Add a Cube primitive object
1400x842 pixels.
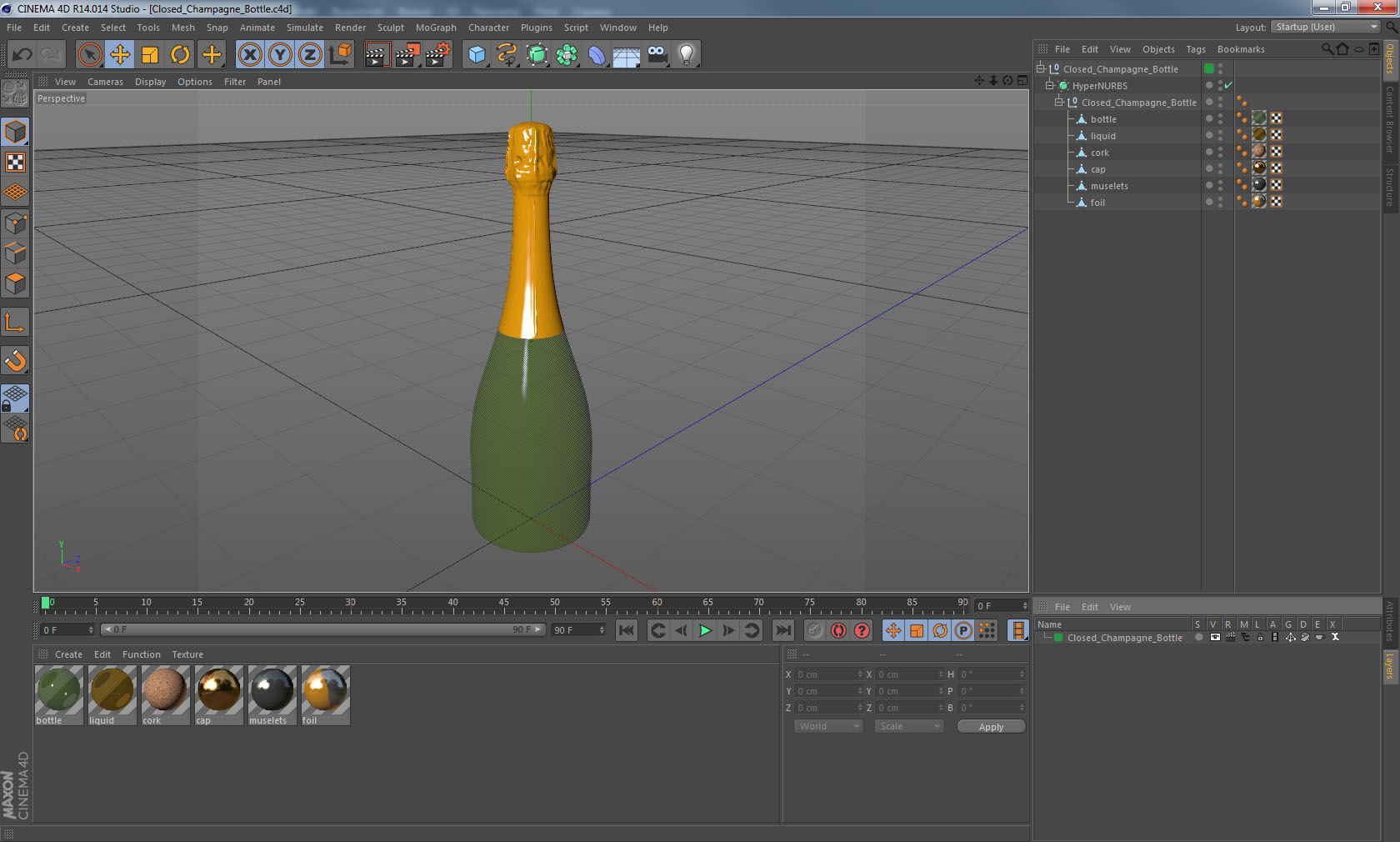click(x=477, y=55)
